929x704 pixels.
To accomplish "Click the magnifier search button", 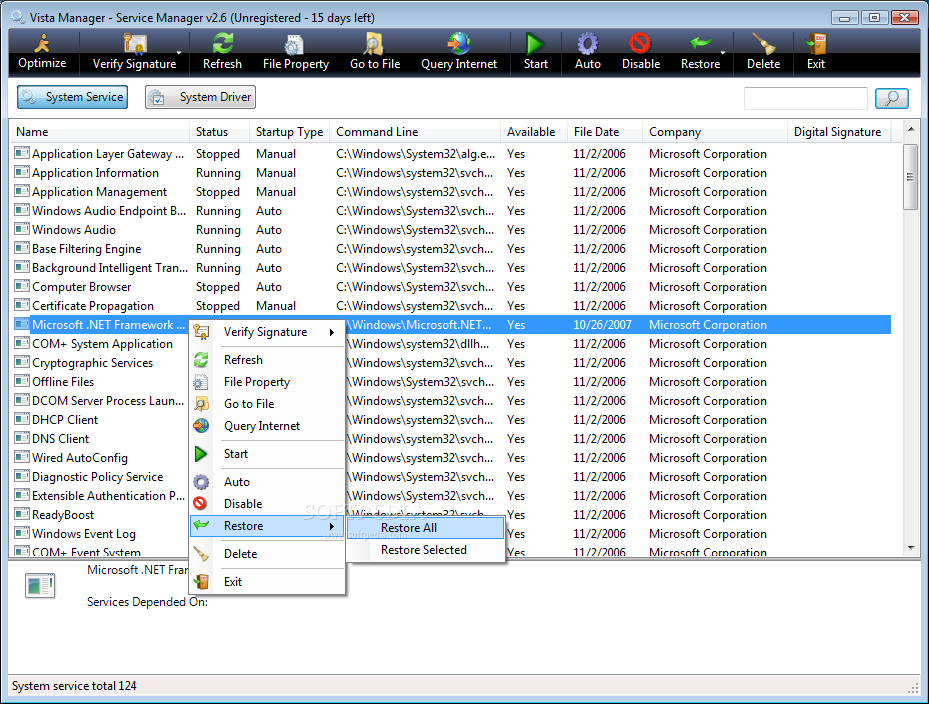I will click(x=892, y=98).
